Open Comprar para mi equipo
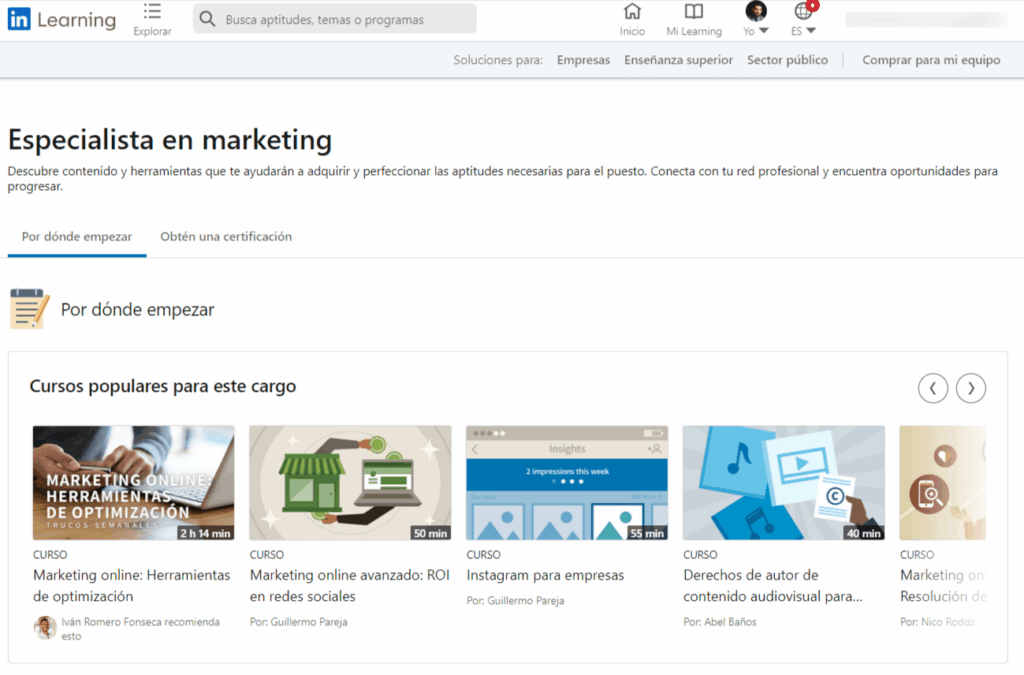The image size is (1024, 675). pos(933,60)
